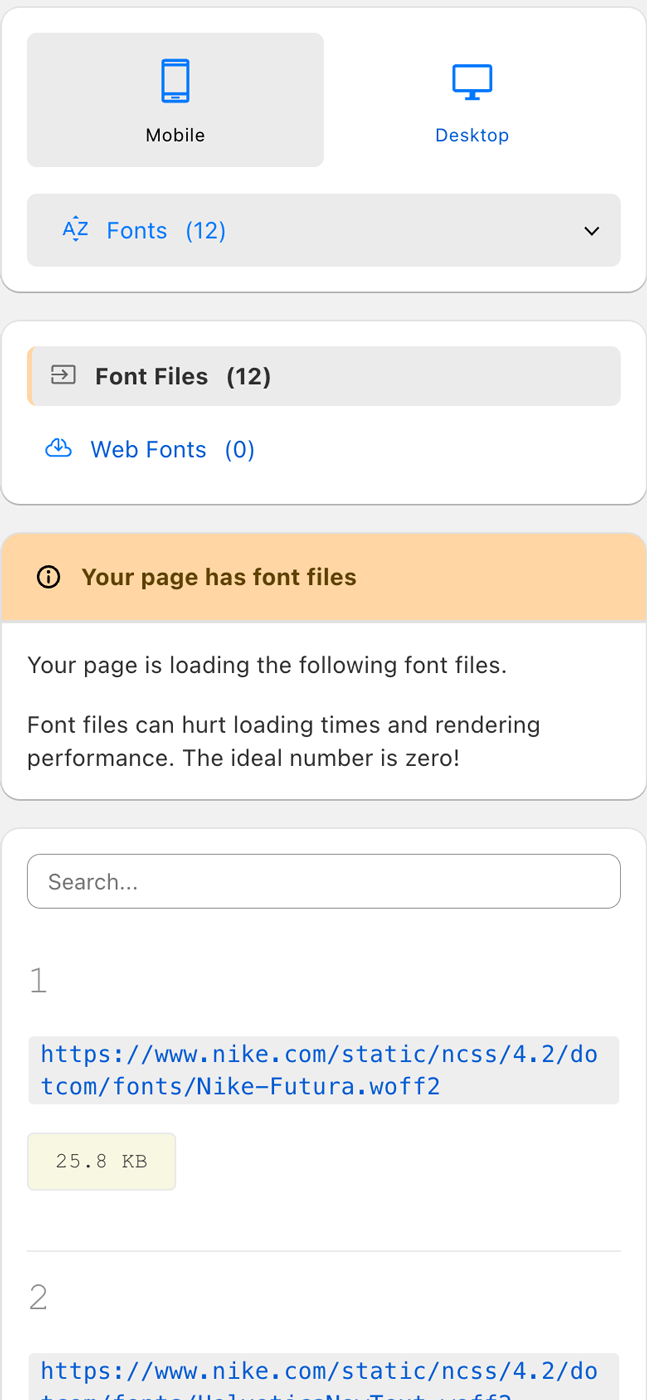Image resolution: width=647 pixels, height=1400 pixels.
Task: Switch to the Desktop view label
Action: pyautogui.click(x=472, y=135)
